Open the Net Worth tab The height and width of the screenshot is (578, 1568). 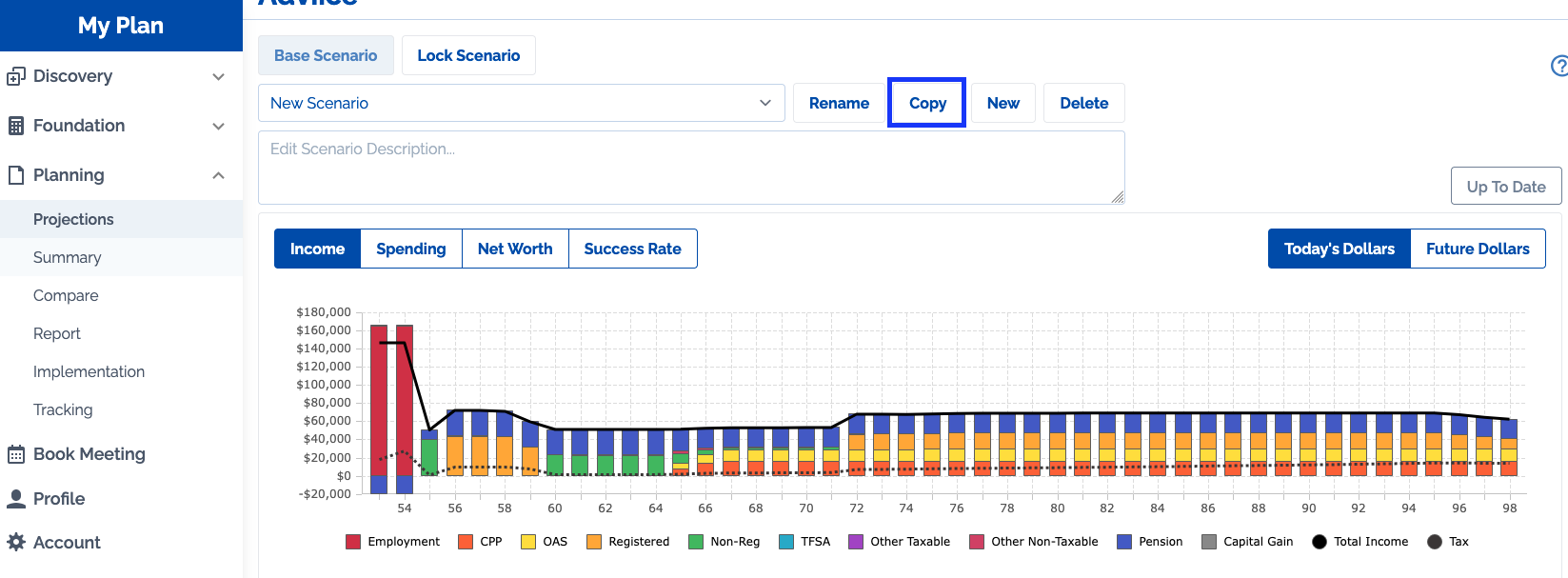pyautogui.click(x=514, y=249)
